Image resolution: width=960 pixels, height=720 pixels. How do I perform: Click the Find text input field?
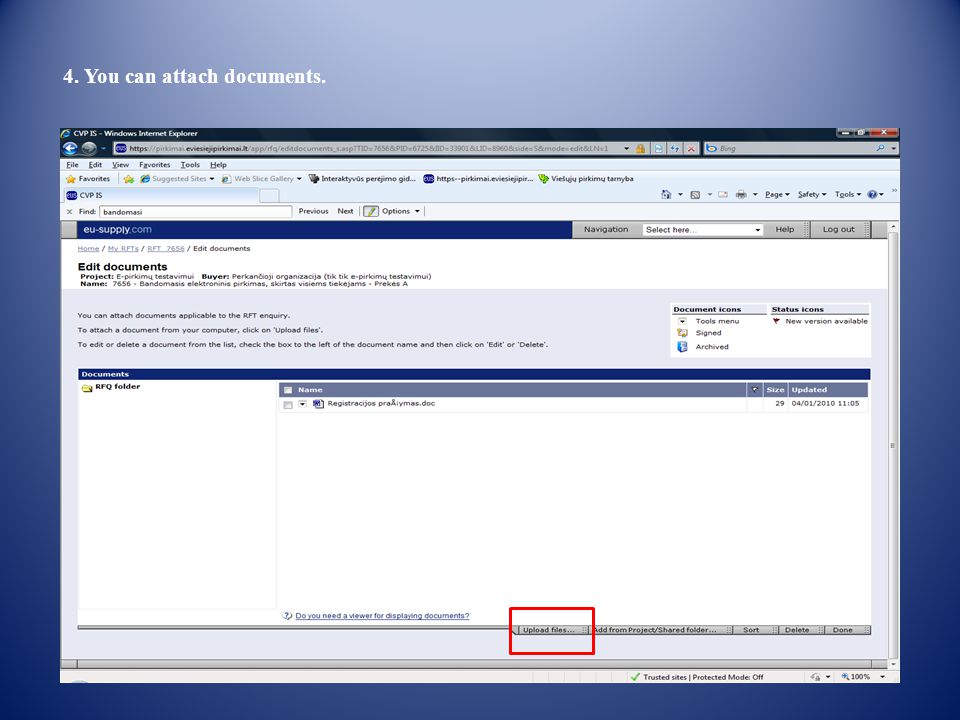(195, 212)
